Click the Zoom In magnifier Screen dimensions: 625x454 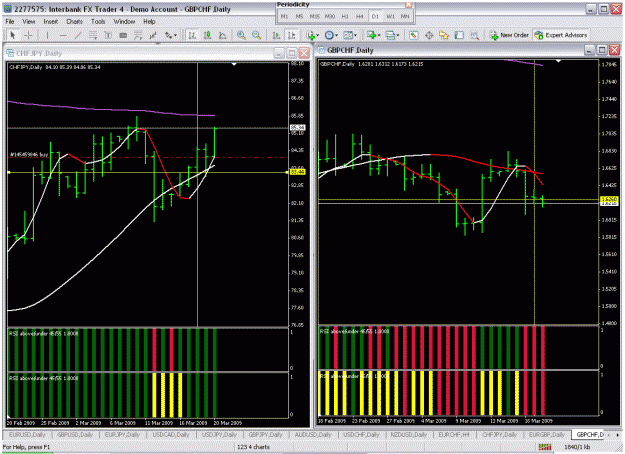[241, 35]
